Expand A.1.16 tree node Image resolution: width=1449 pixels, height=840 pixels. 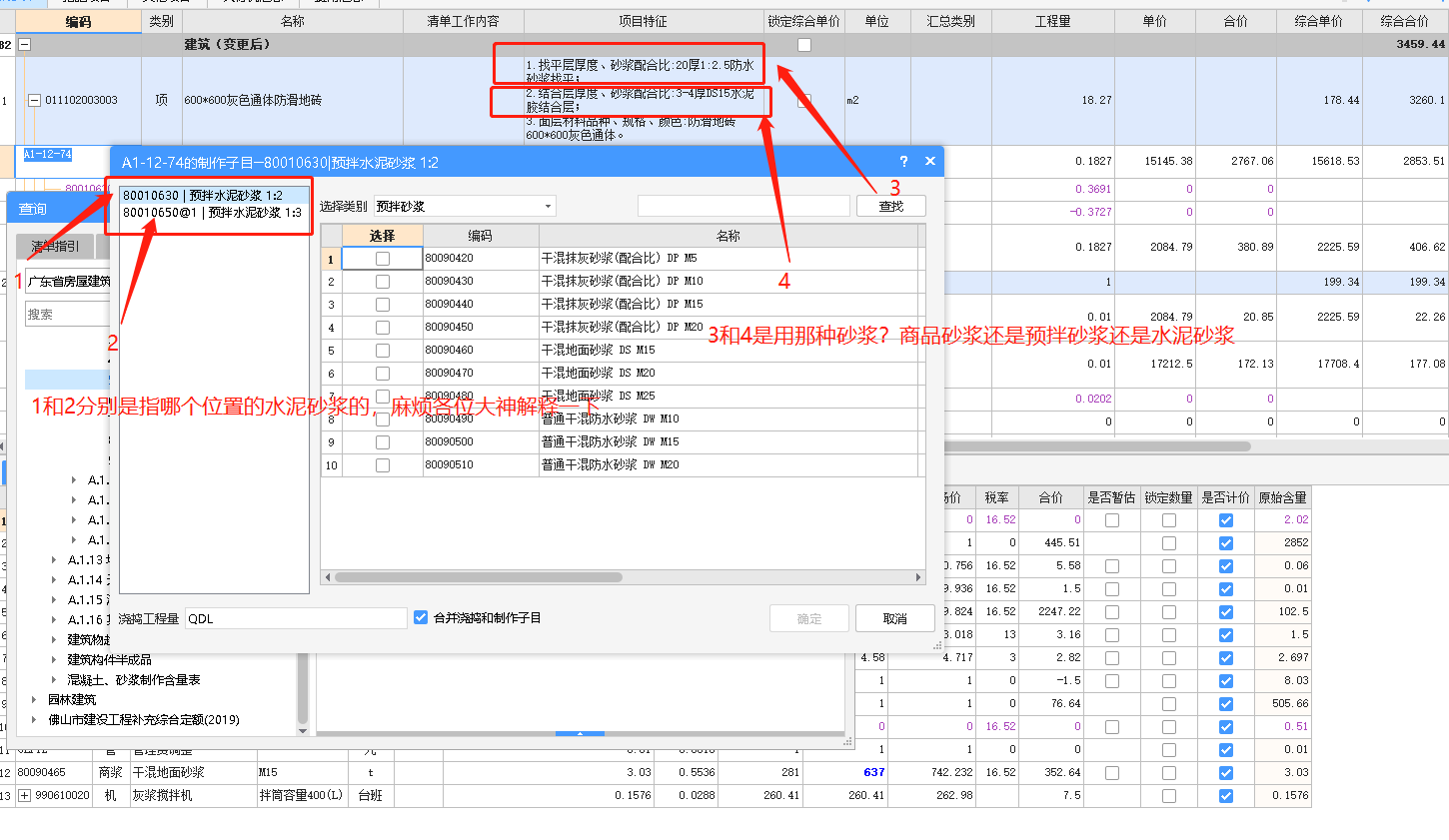click(54, 620)
